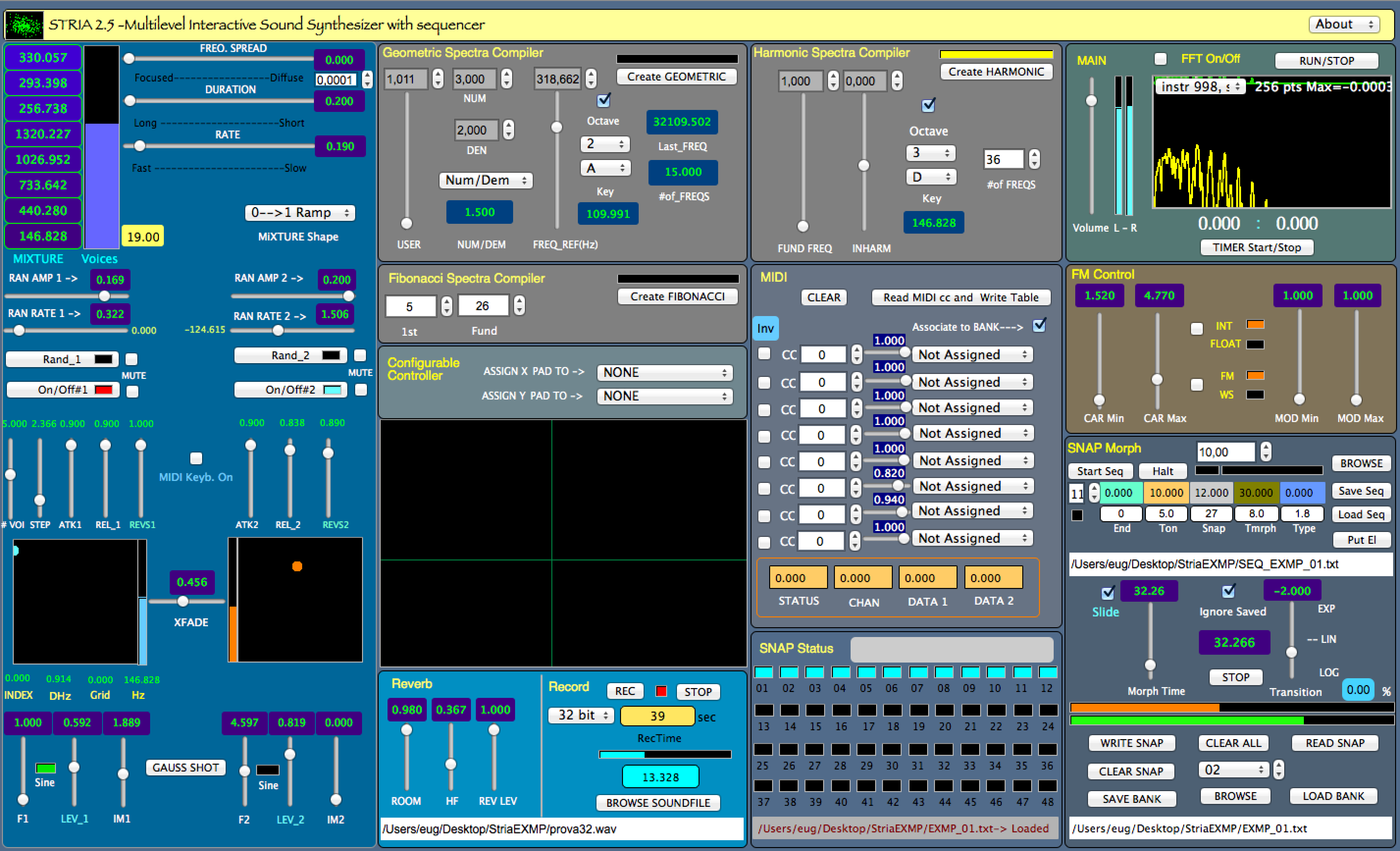Open the Geometric Octave 2 dropdown
The width and height of the screenshot is (1400, 851).
[604, 144]
